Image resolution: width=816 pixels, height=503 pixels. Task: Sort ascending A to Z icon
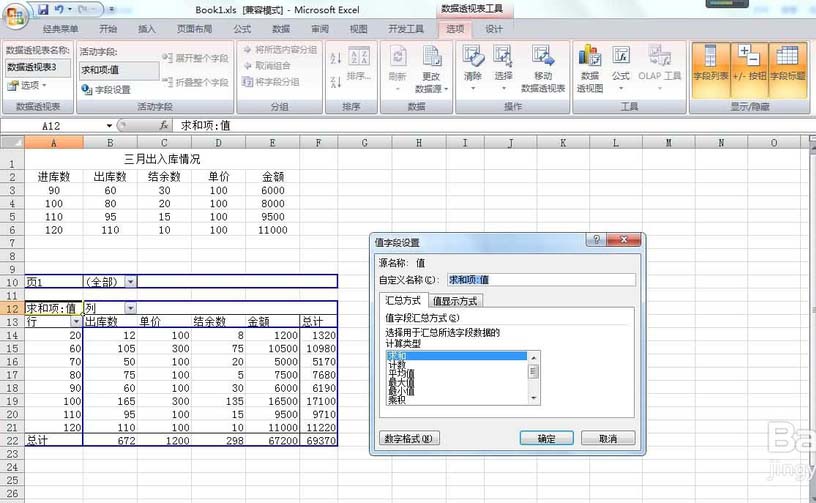[x=336, y=58]
